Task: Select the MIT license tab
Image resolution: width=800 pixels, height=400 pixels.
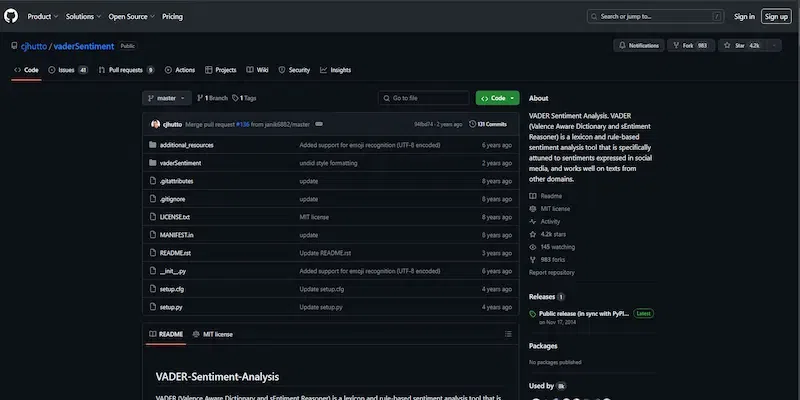Action: [212, 334]
